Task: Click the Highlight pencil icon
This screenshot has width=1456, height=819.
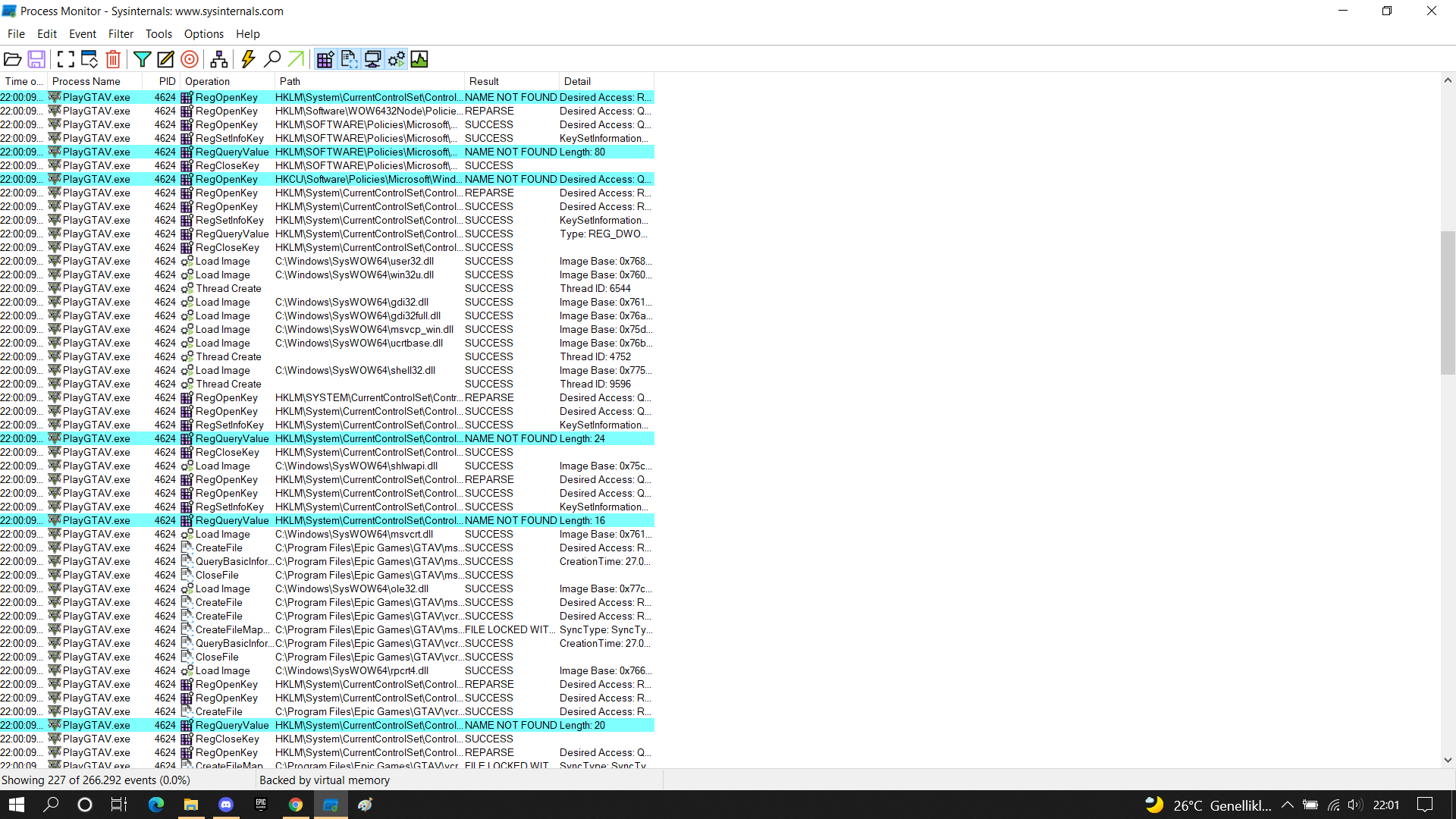Action: (x=165, y=59)
